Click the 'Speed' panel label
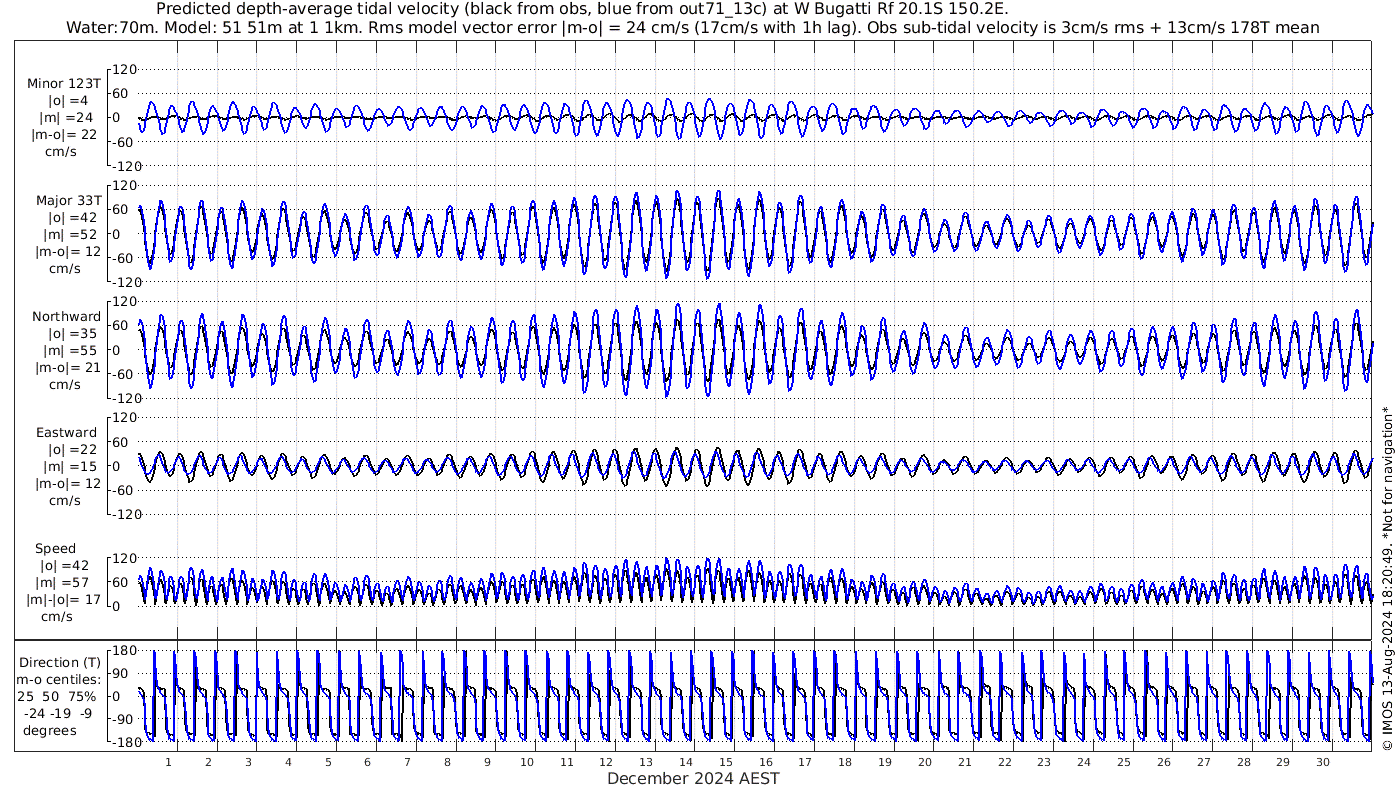Viewport: 1400px width, 800px height. click(55, 549)
